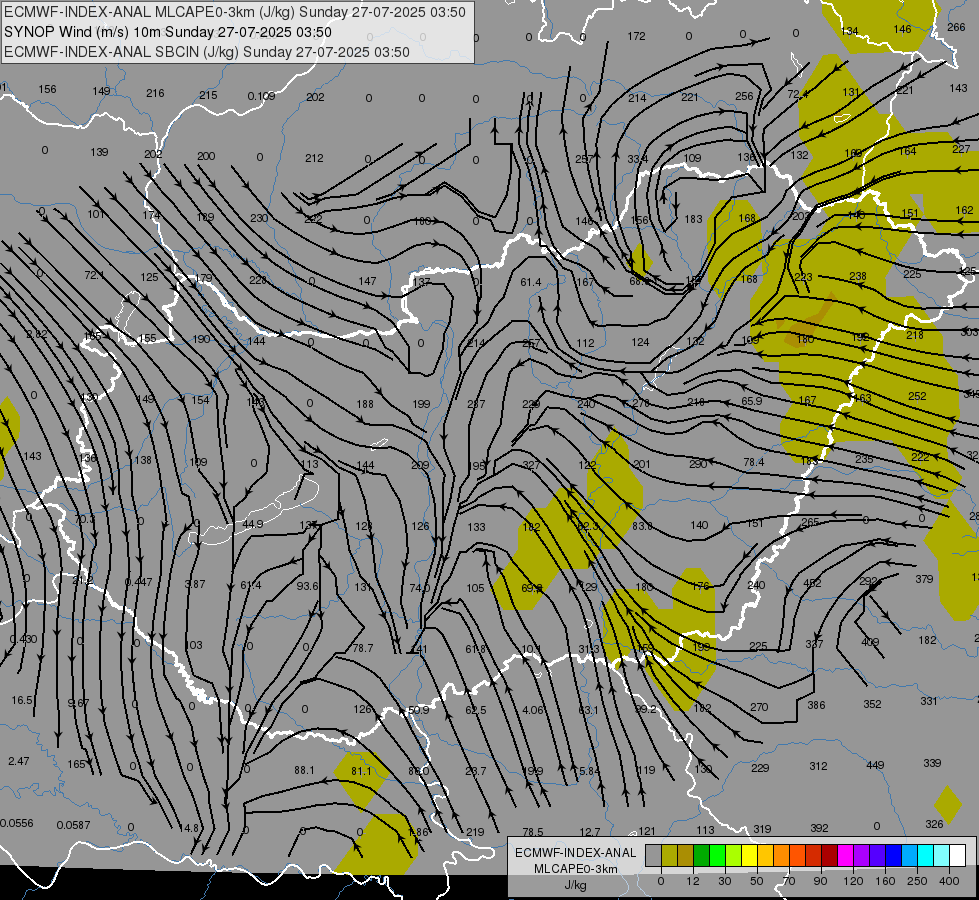979x900 pixels.
Task: Click the '339' value on the map
Action: pyautogui.click(x=932, y=763)
